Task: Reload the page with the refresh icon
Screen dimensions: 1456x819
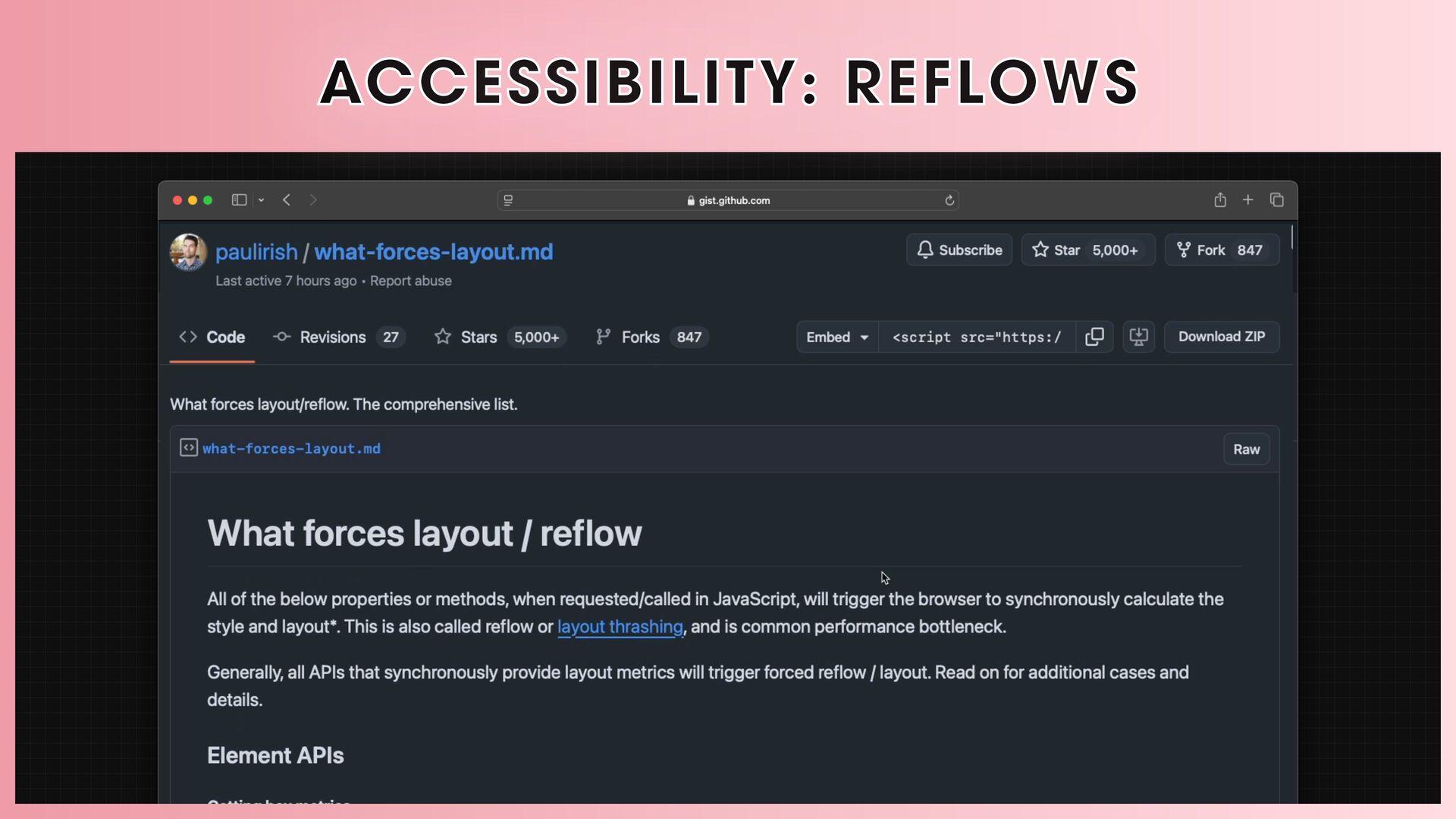Action: tap(949, 200)
